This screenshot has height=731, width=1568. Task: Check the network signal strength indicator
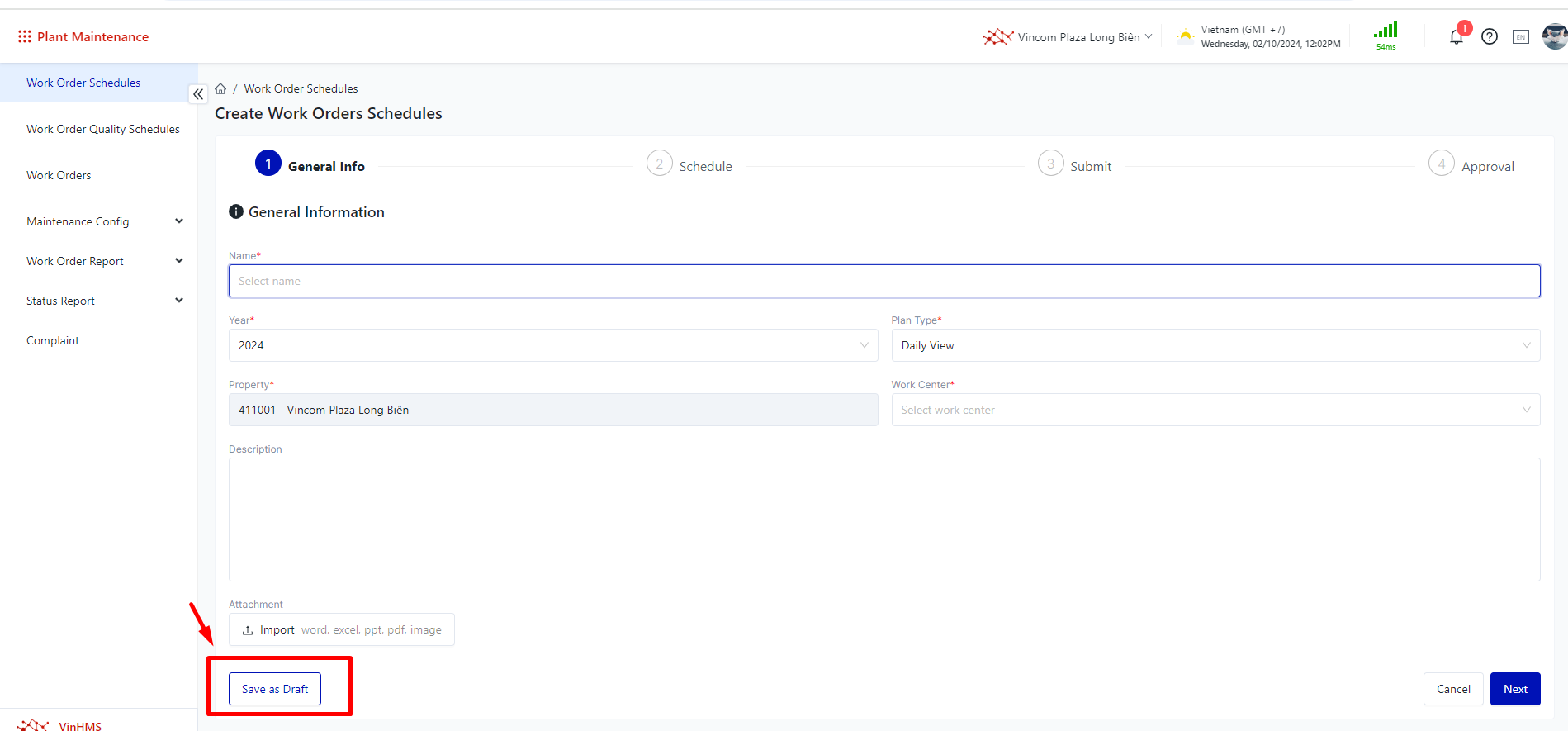coord(1386,35)
